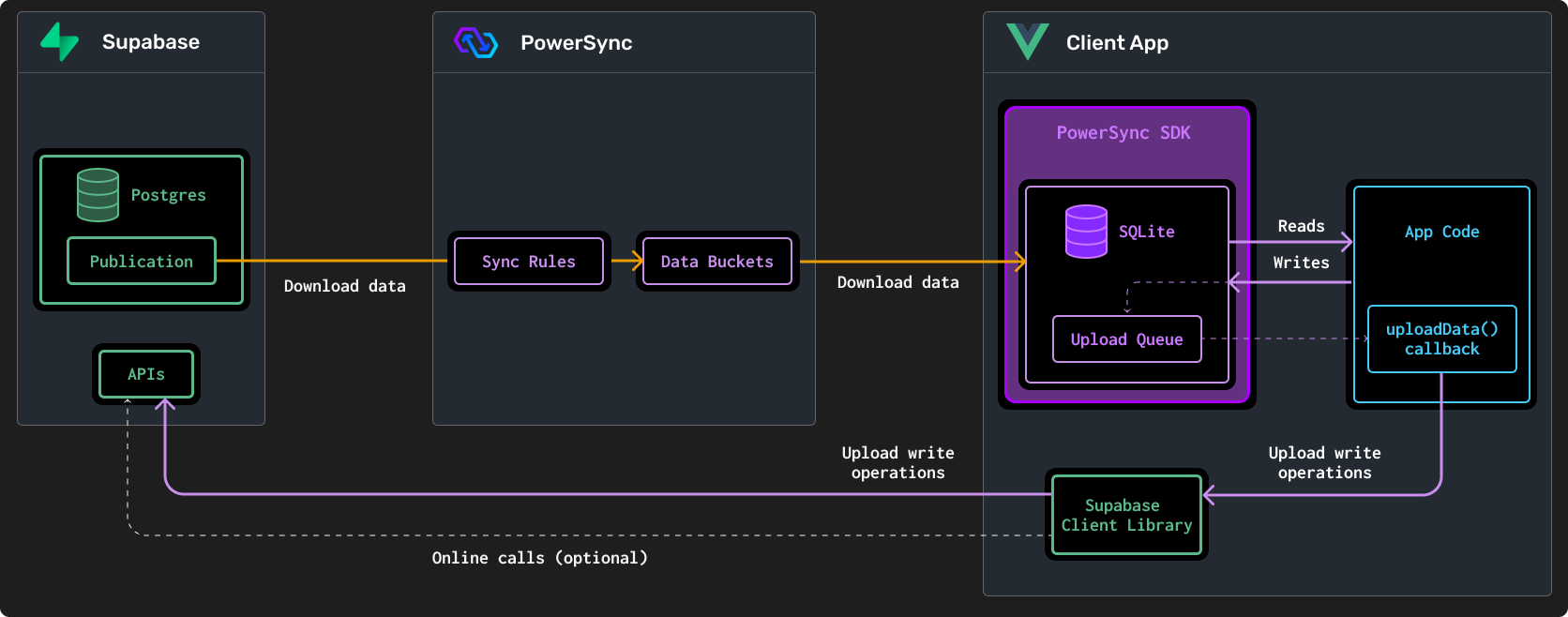The image size is (1568, 617).
Task: Click the PowerSync SDK label
Action: tap(1123, 132)
